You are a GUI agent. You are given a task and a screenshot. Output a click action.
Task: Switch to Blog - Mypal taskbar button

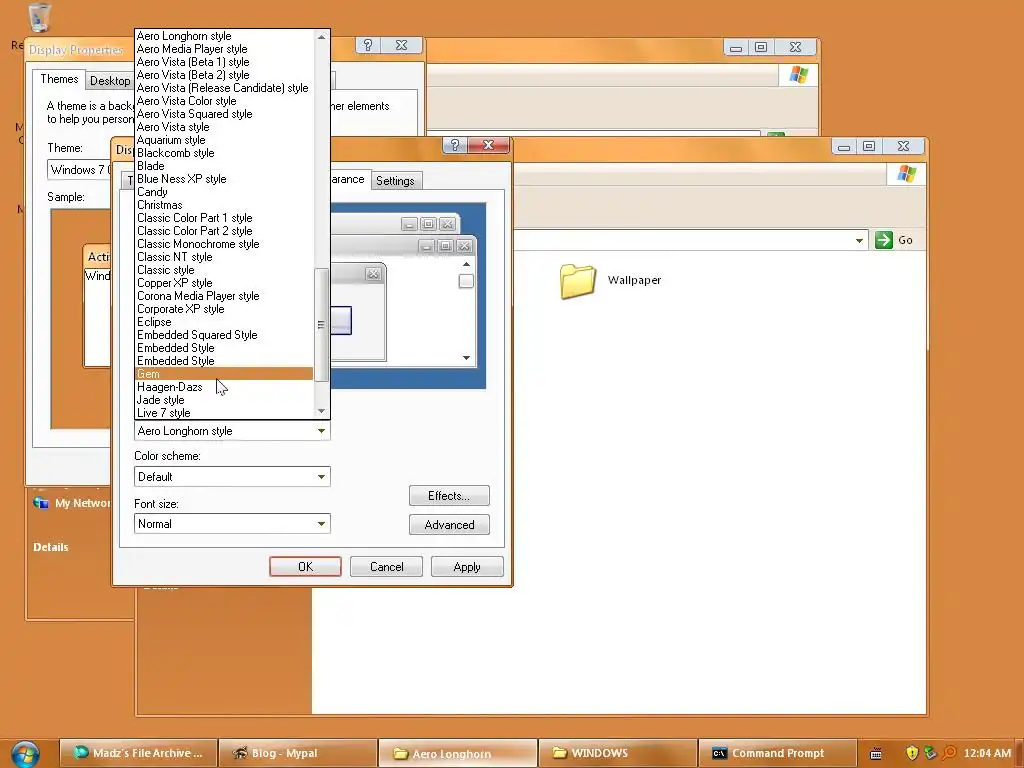click(x=298, y=753)
